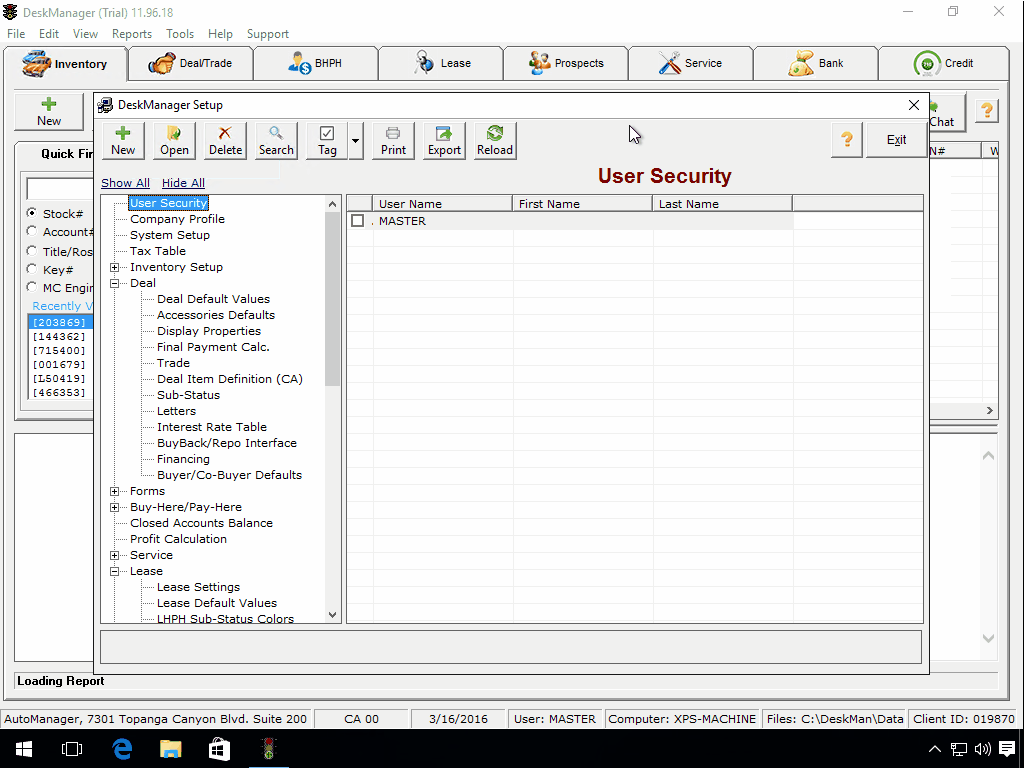Launch Edge browser from taskbar
This screenshot has height=768, width=1024.
[122, 749]
